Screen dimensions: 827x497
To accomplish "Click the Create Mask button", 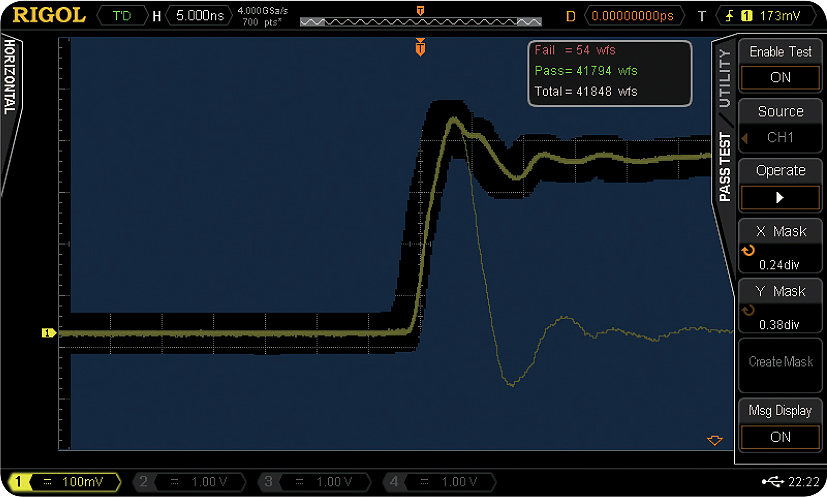I will 780,362.
